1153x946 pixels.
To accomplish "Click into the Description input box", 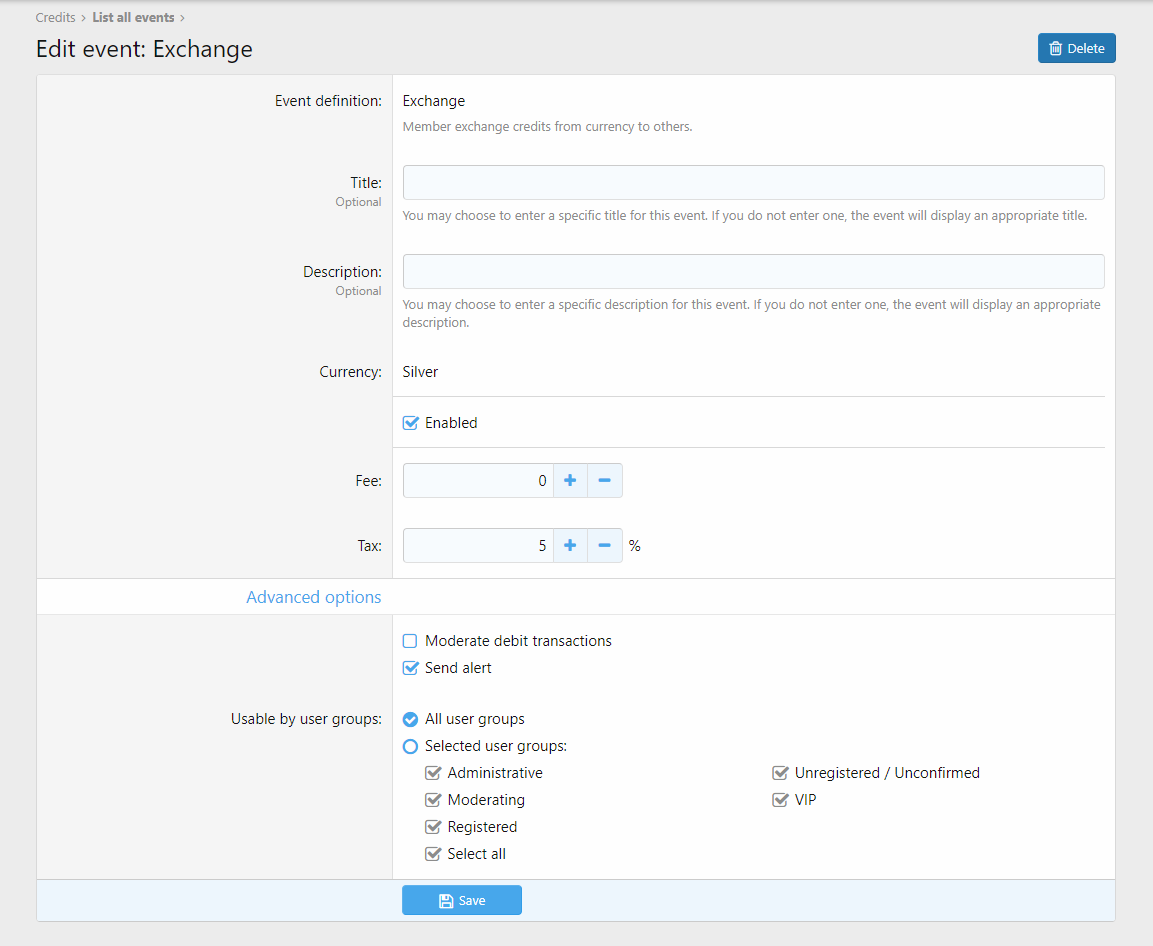I will coord(753,272).
